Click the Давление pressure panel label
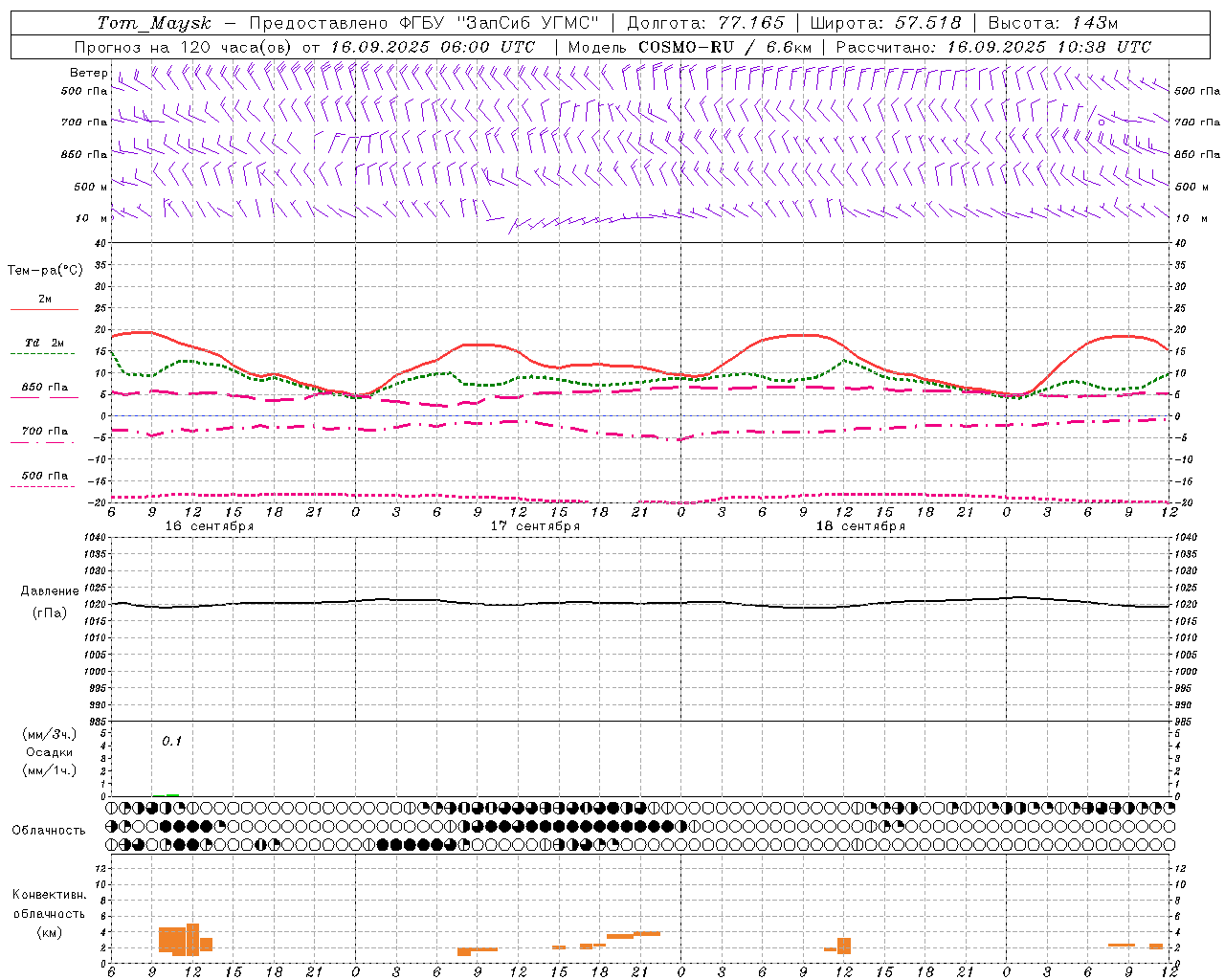 coord(50,591)
